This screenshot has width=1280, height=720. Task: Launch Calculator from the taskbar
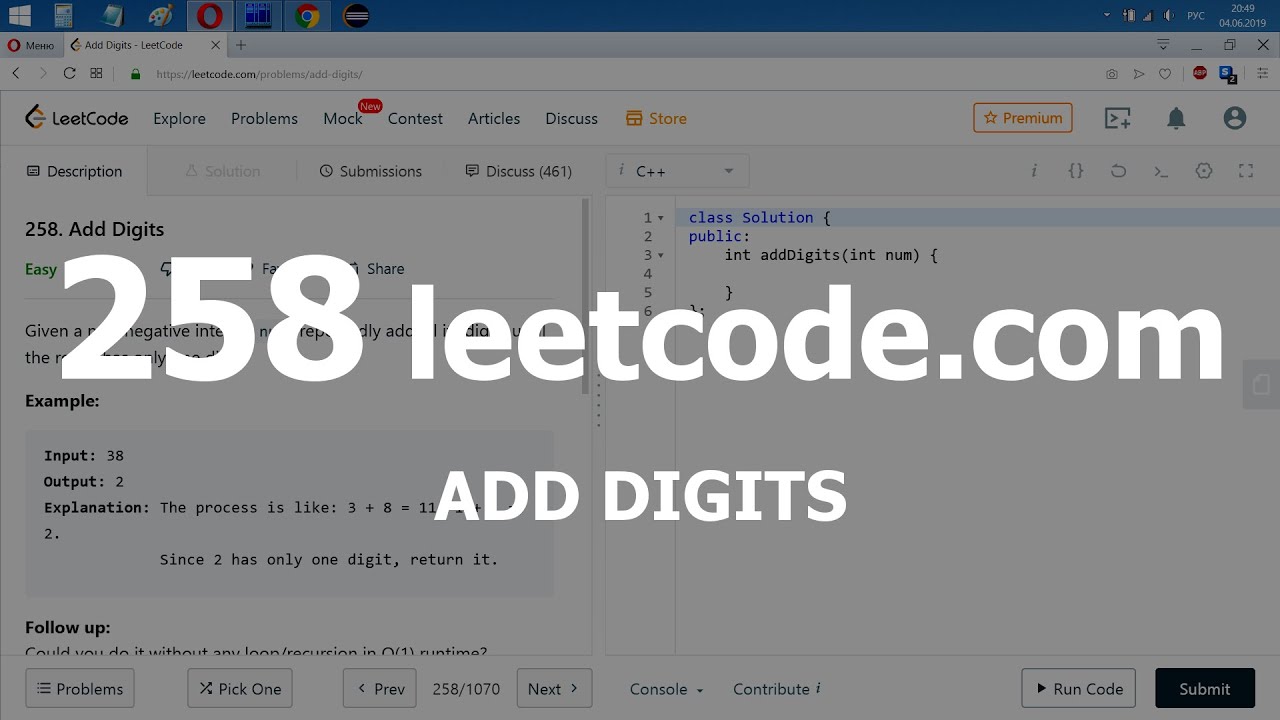click(63, 15)
